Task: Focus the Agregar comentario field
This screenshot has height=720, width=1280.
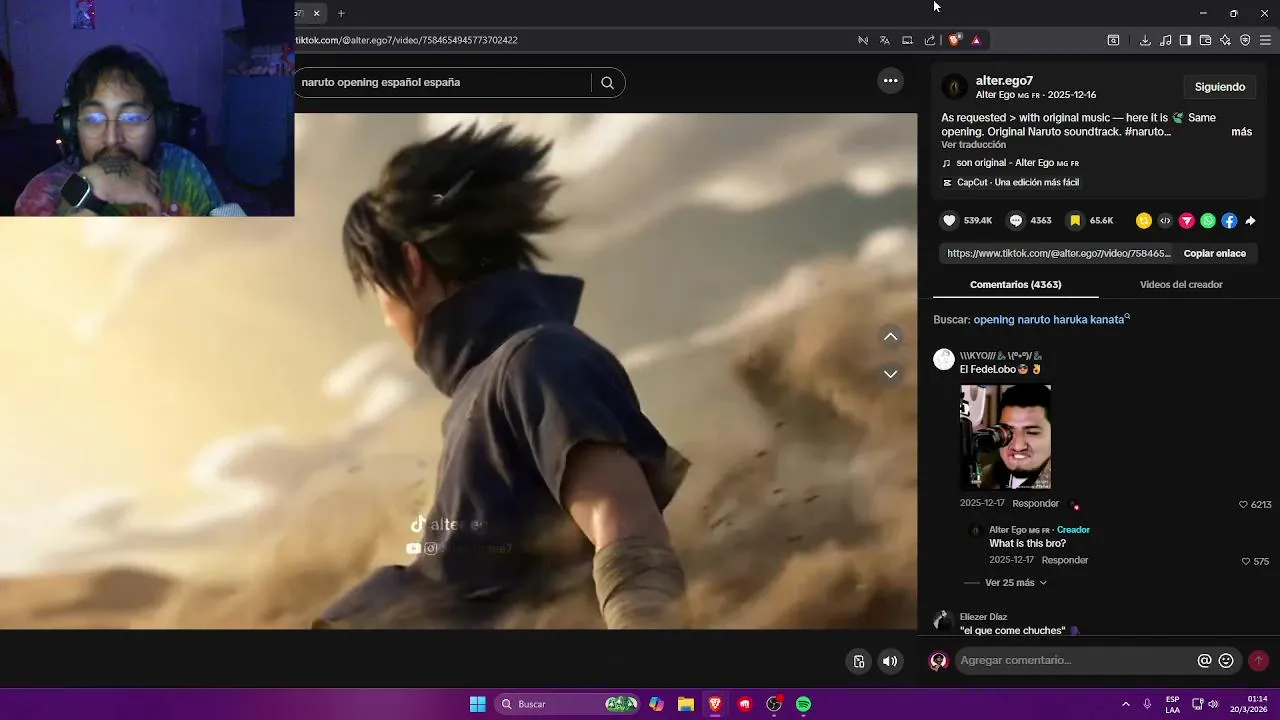Action: [1075, 661]
